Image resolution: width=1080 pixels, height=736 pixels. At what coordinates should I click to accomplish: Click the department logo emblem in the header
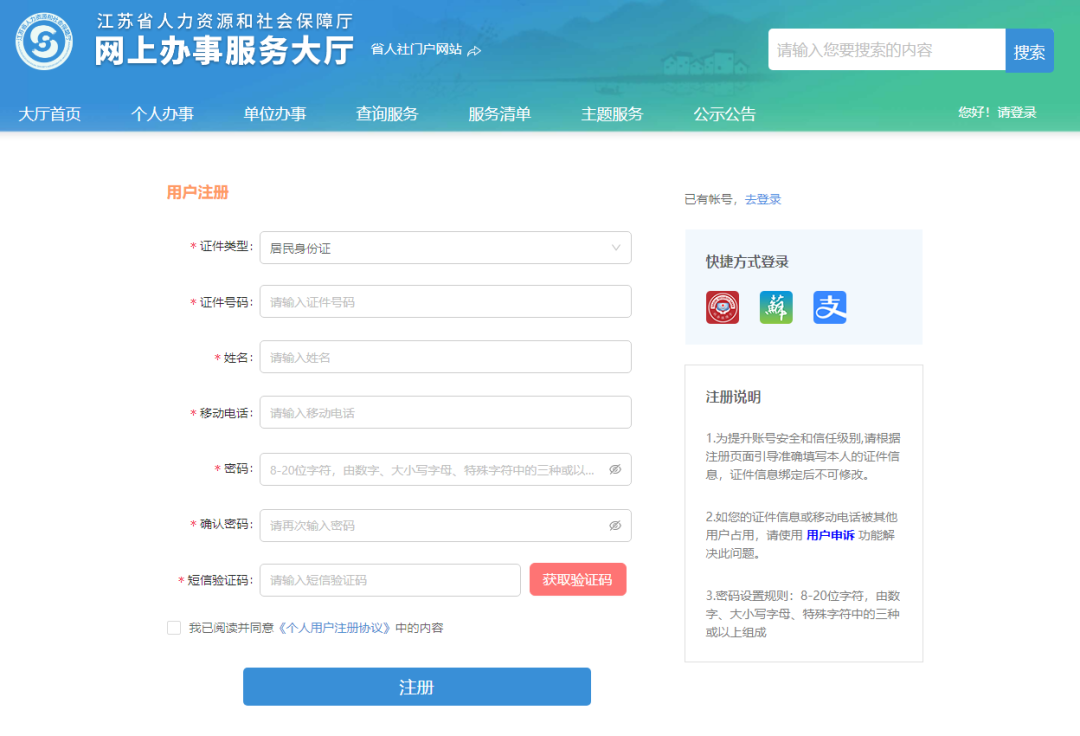(44, 43)
